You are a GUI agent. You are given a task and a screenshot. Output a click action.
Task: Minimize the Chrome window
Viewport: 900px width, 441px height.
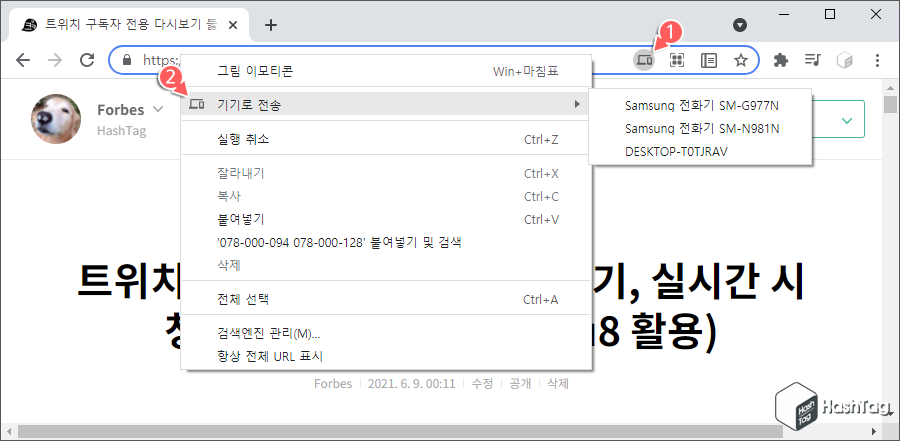[x=785, y=15]
